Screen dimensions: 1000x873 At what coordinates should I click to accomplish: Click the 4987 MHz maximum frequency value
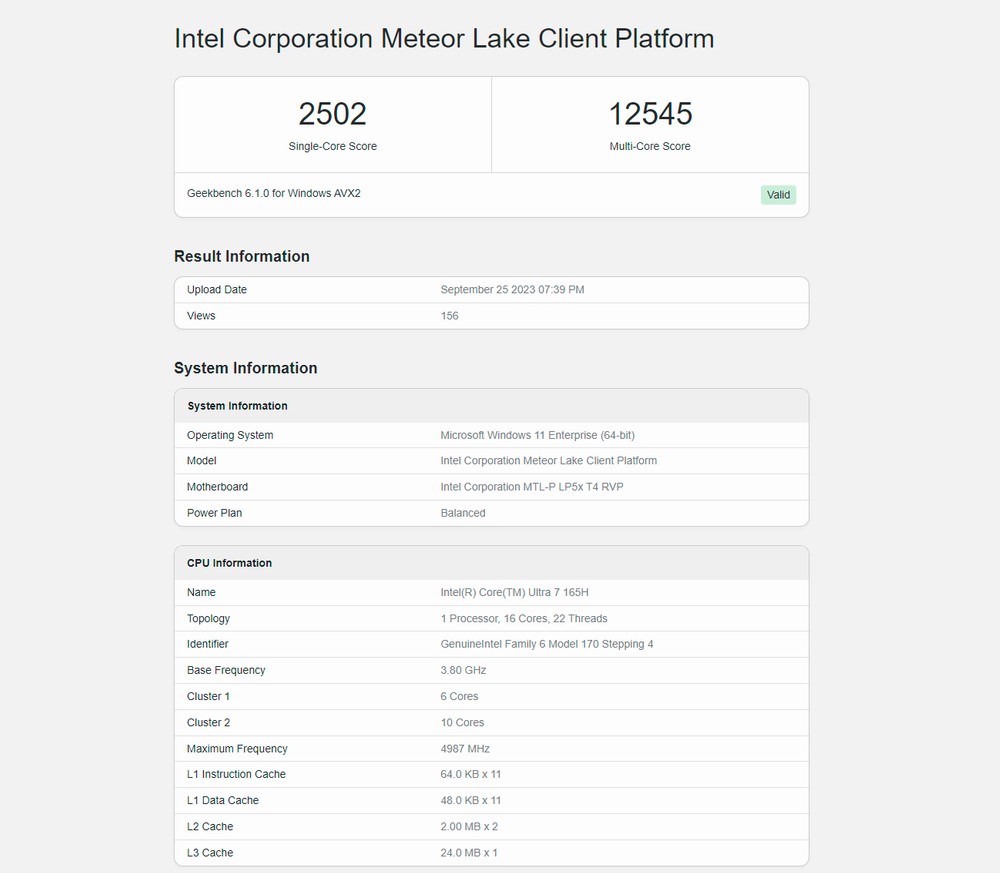pos(465,749)
